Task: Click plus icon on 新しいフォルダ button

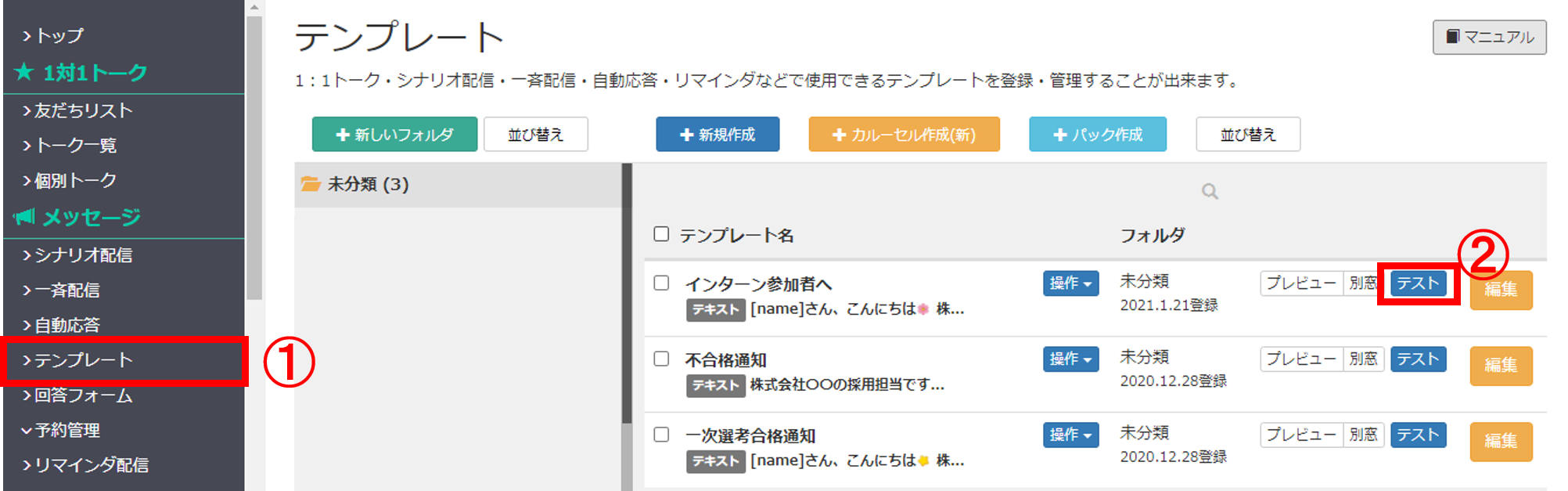Action: click(342, 135)
